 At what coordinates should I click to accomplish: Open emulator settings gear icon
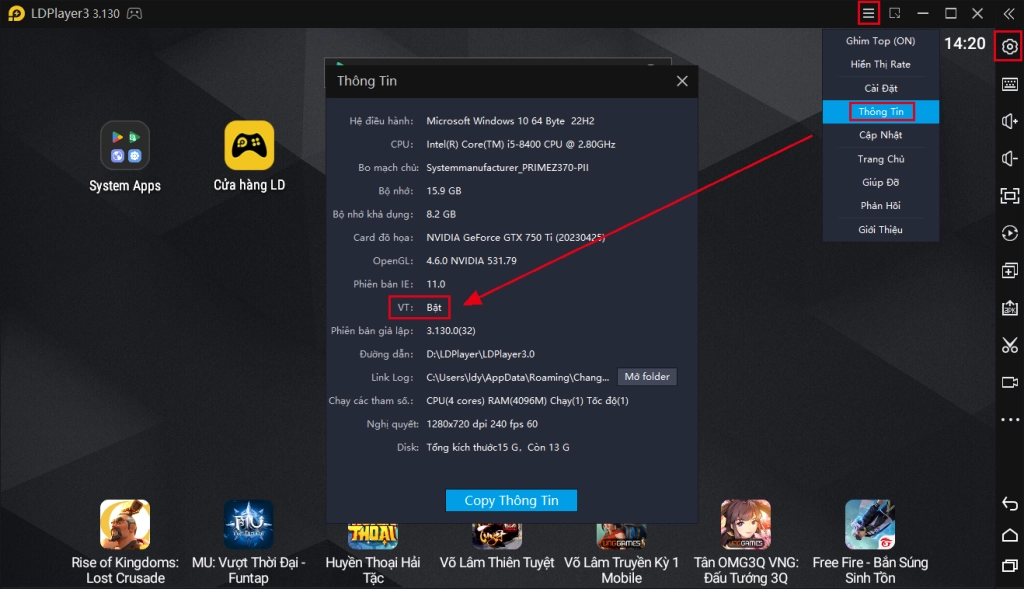[1009, 46]
